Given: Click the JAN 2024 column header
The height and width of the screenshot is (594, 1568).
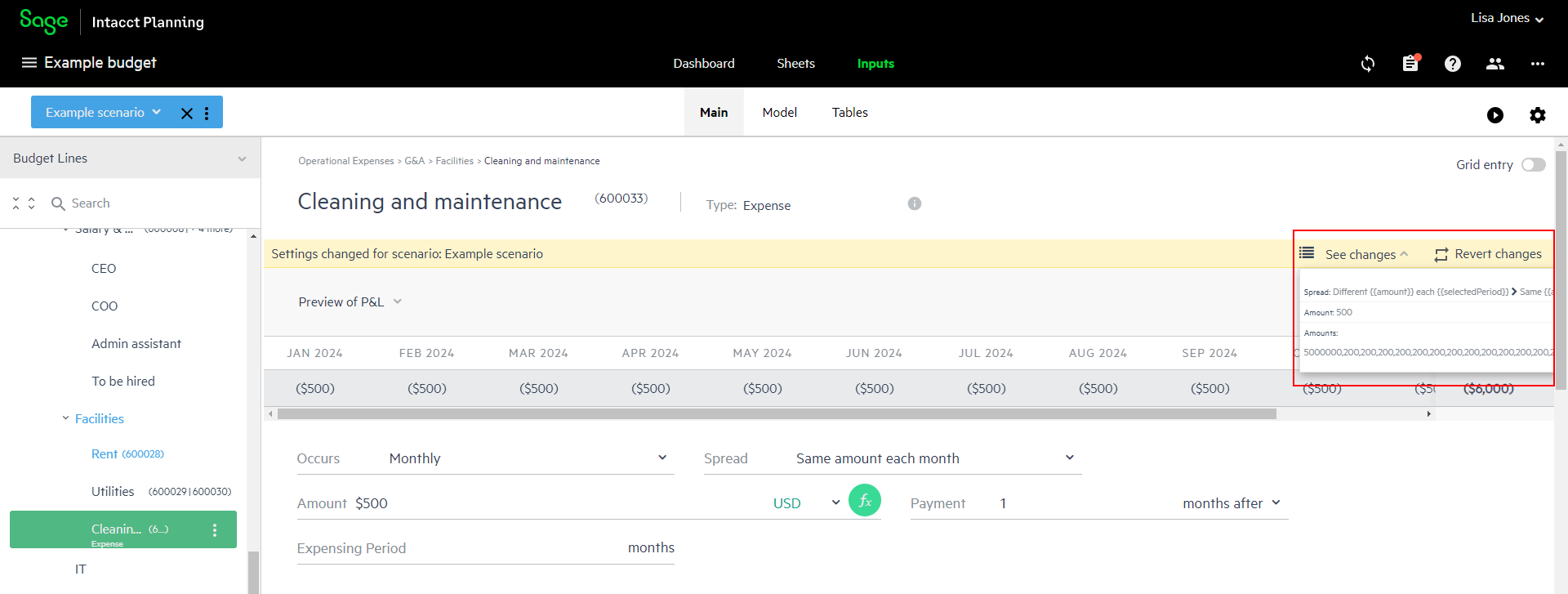Looking at the screenshot, I should click(x=315, y=354).
